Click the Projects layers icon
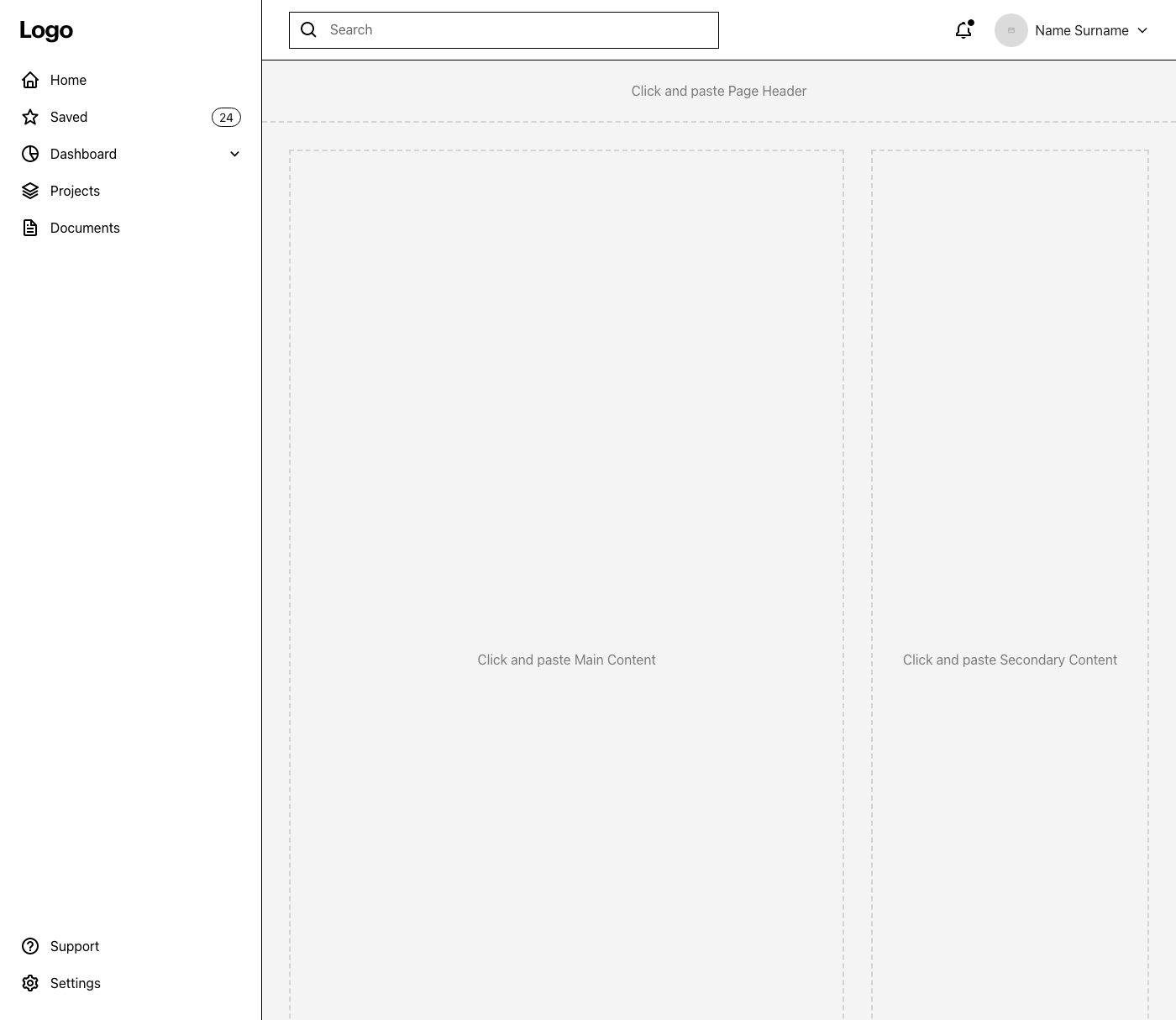 [x=30, y=191]
